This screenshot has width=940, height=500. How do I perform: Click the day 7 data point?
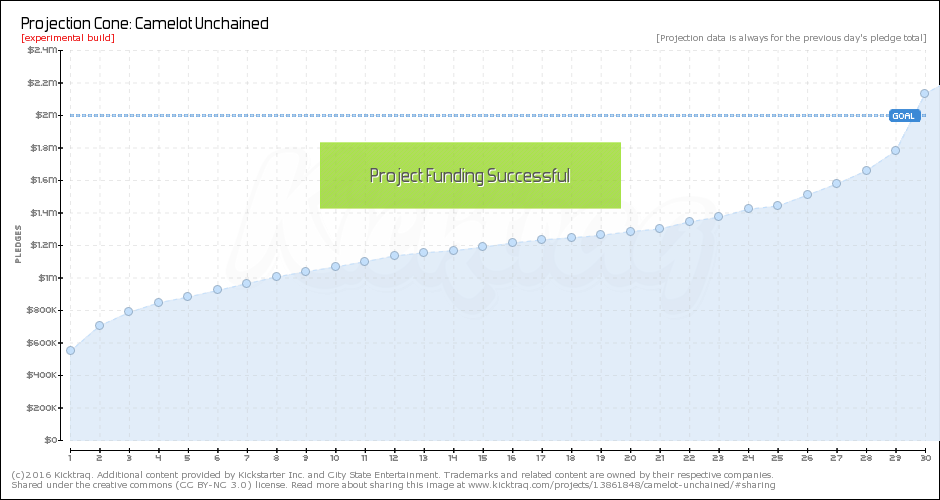246,283
